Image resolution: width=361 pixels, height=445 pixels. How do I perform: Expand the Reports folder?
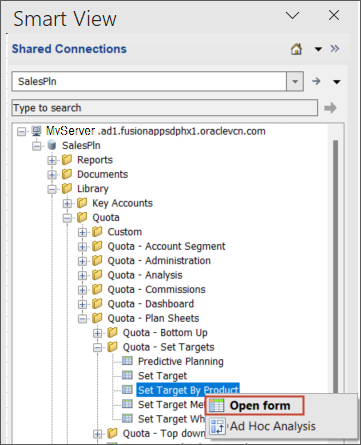(x=52, y=160)
